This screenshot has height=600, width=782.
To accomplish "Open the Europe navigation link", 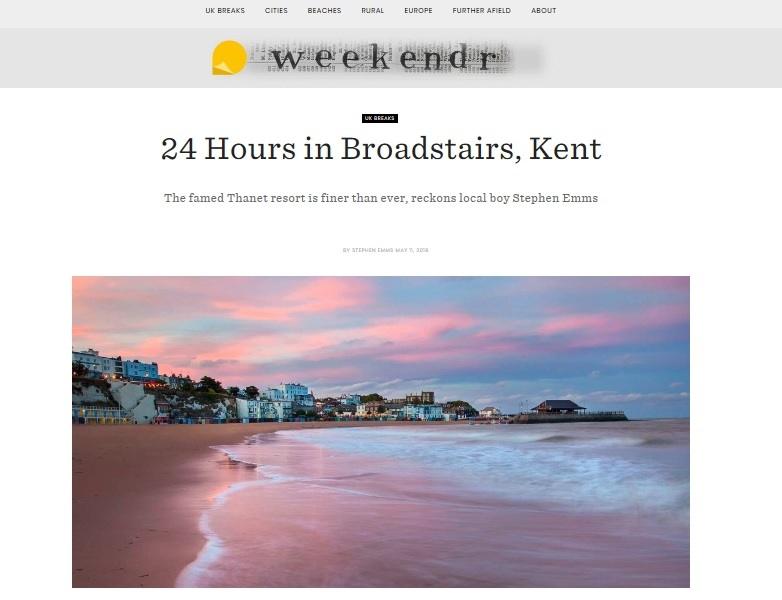I will (418, 10).
